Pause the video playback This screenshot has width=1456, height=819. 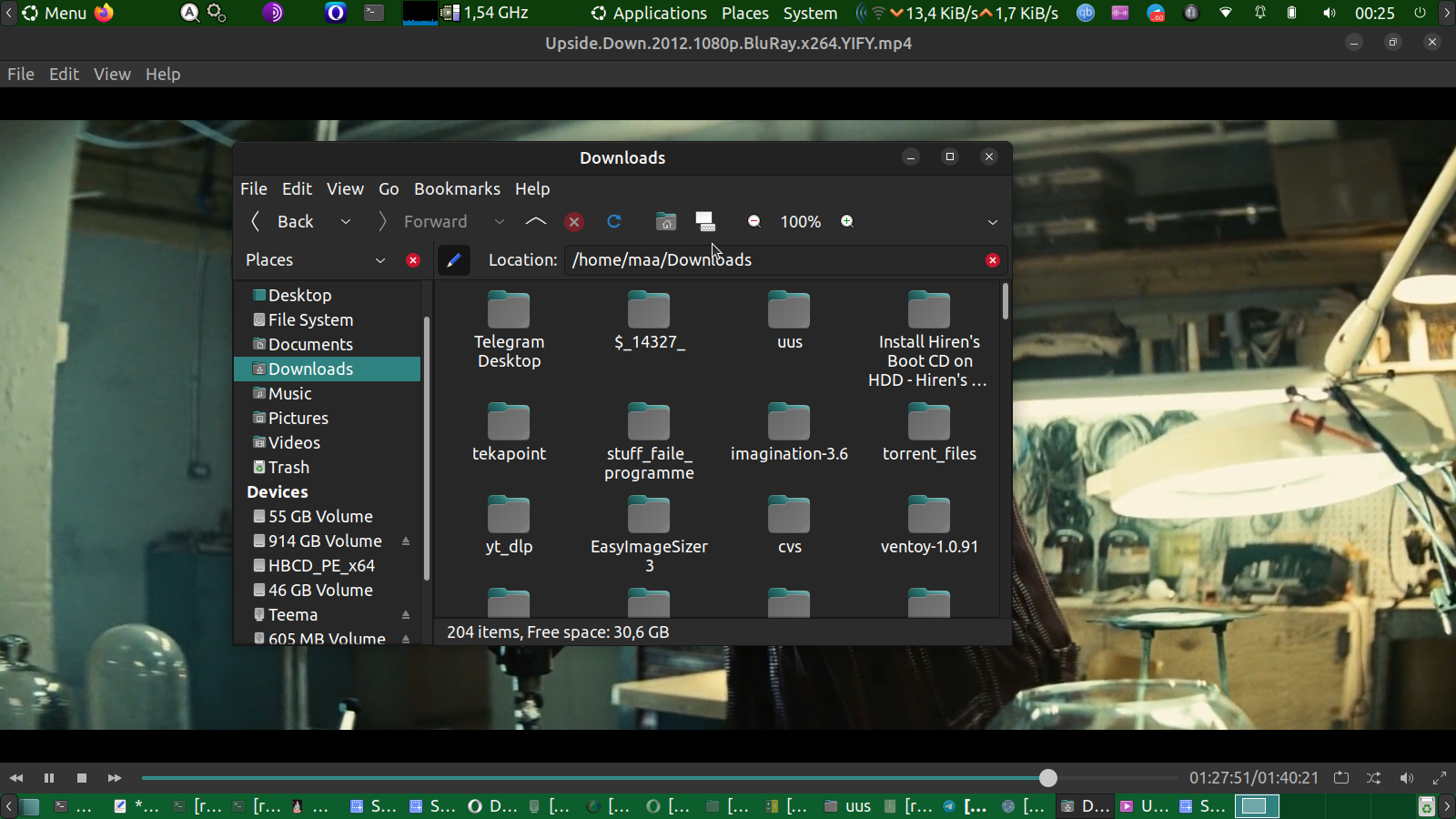[49, 778]
